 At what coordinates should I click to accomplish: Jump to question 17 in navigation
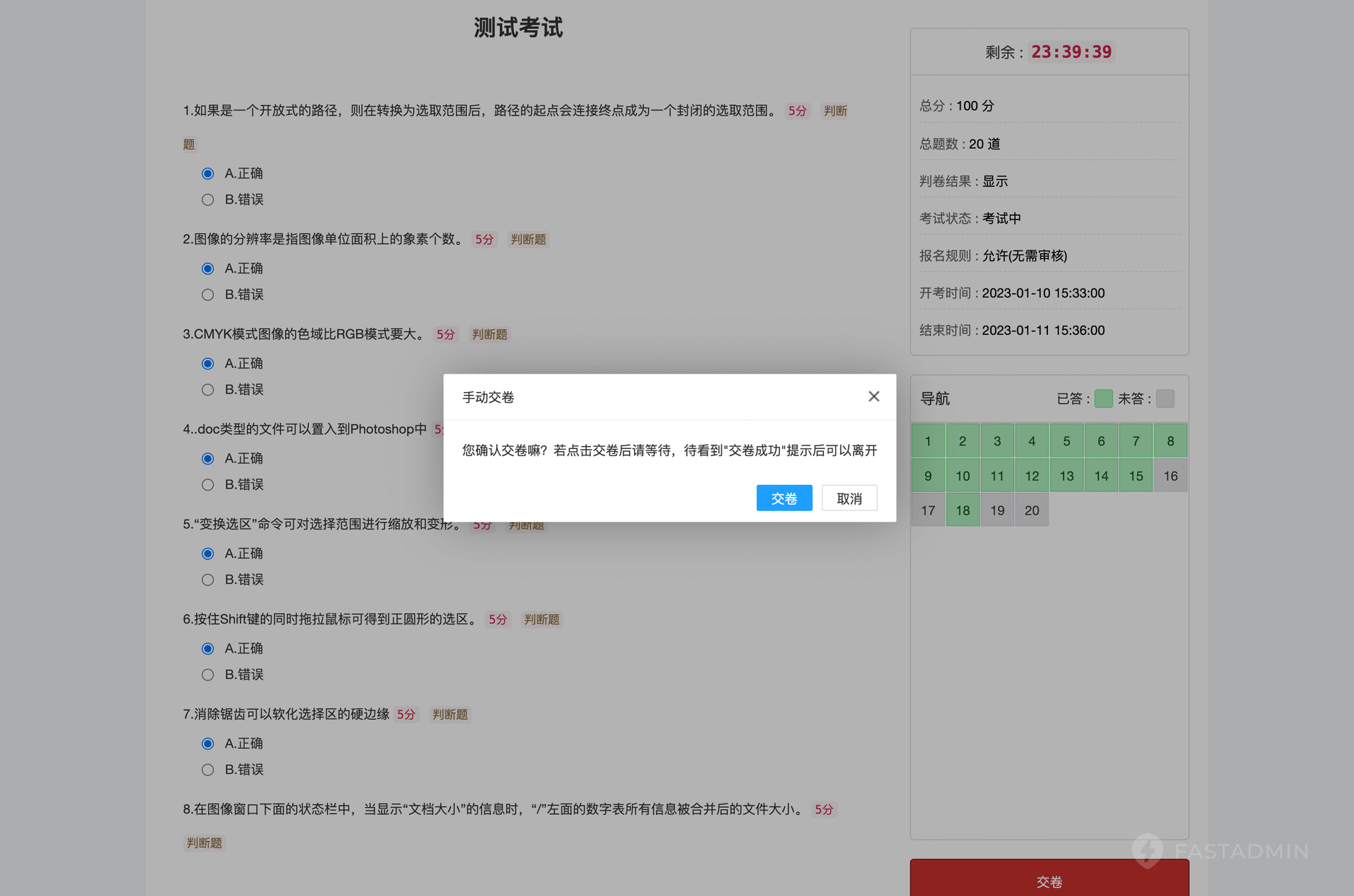coord(927,510)
